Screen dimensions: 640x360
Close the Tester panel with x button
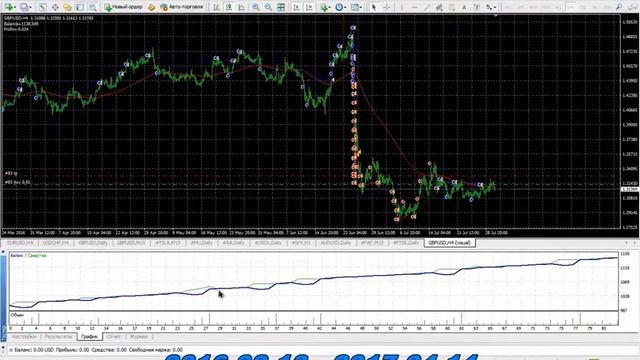click(3, 253)
